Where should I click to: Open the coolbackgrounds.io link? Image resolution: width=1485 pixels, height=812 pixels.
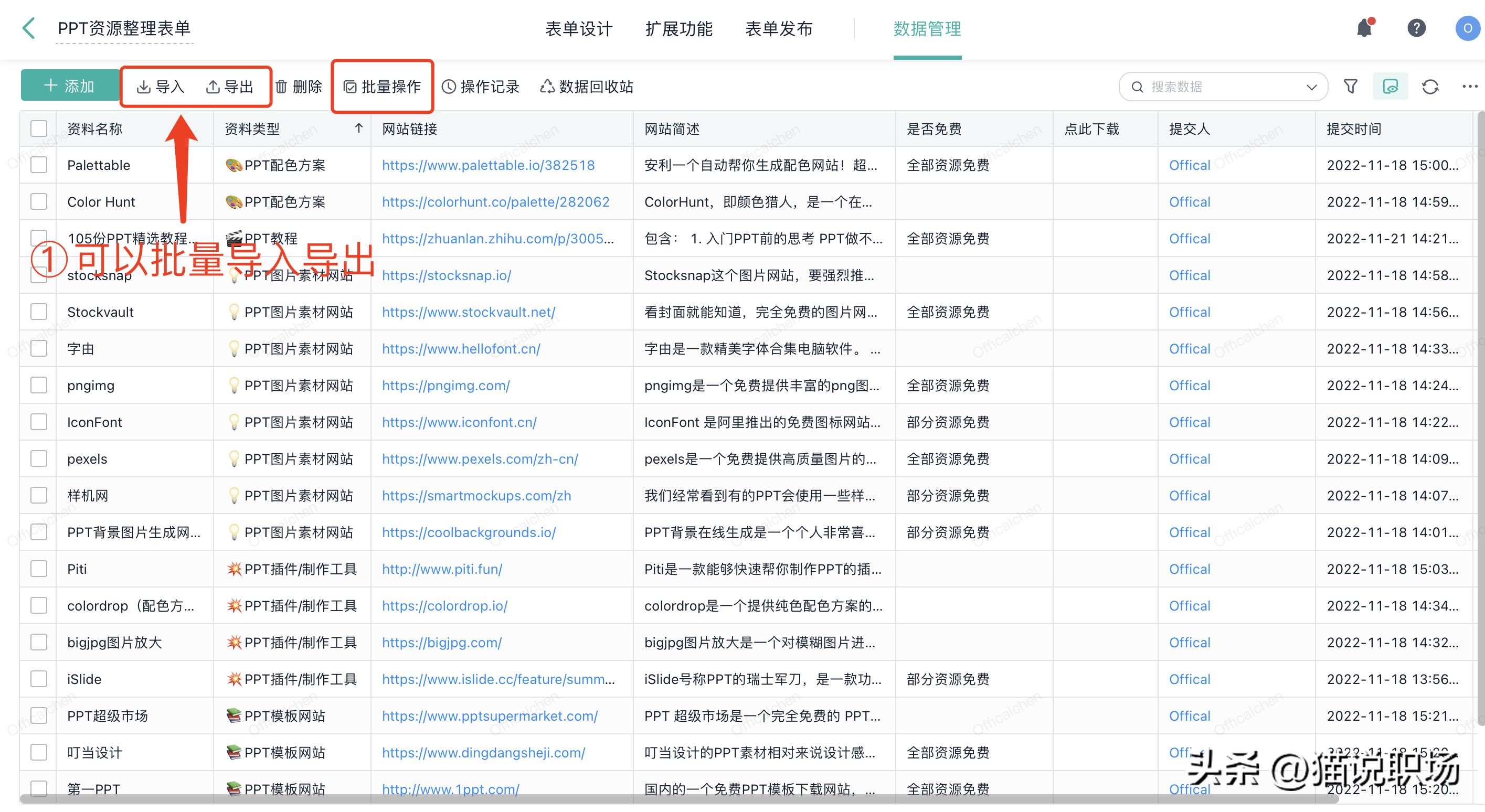tap(469, 532)
